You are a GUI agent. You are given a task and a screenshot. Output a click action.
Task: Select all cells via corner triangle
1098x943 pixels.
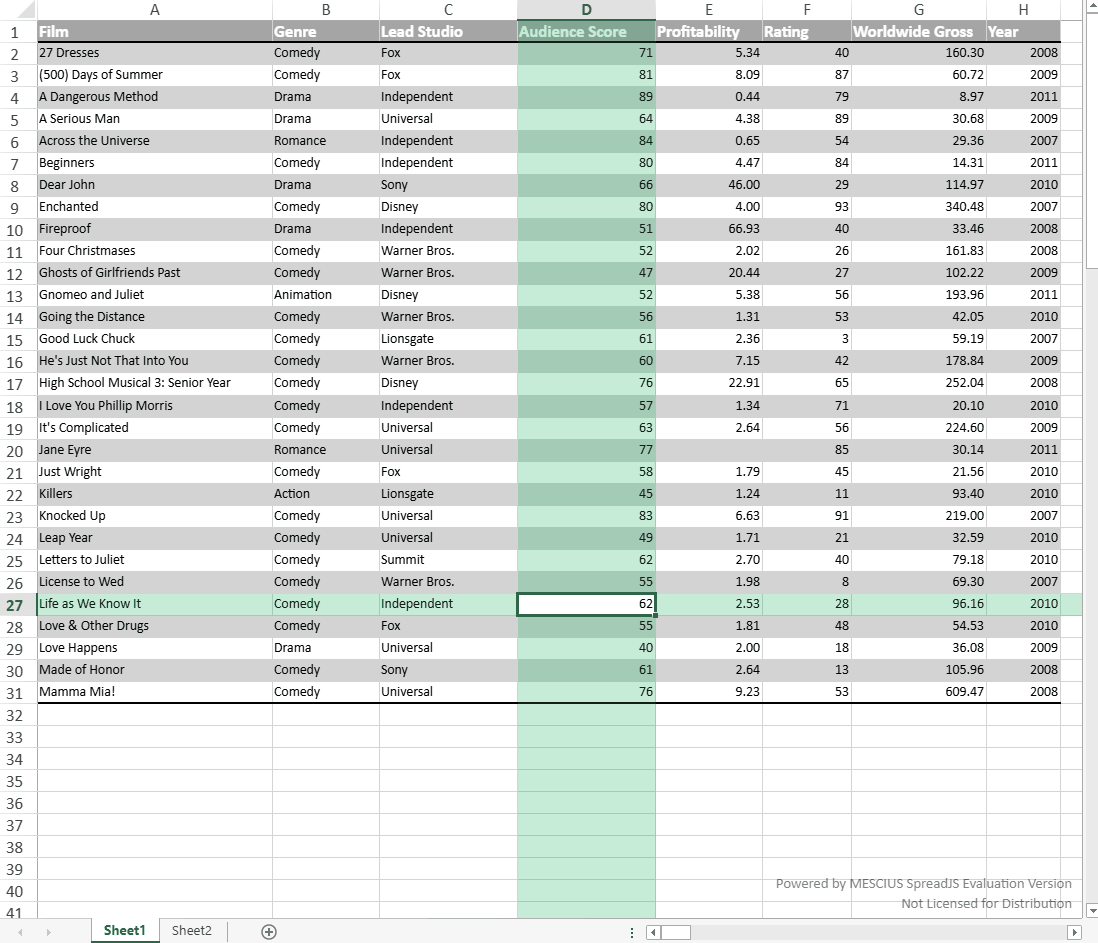click(18, 10)
